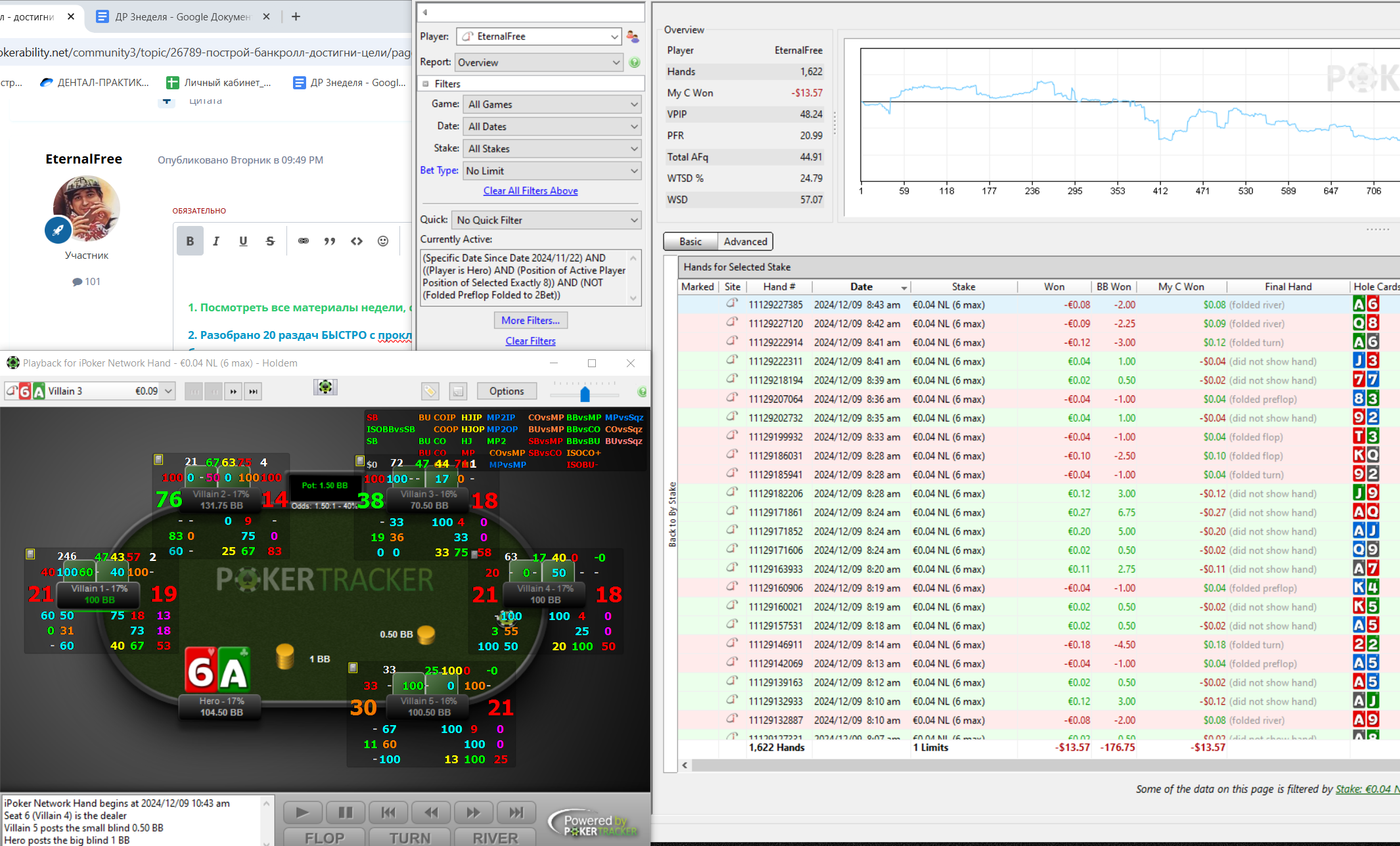Click the note icon left of Options
This screenshot has width=1400, height=846.
click(x=458, y=391)
